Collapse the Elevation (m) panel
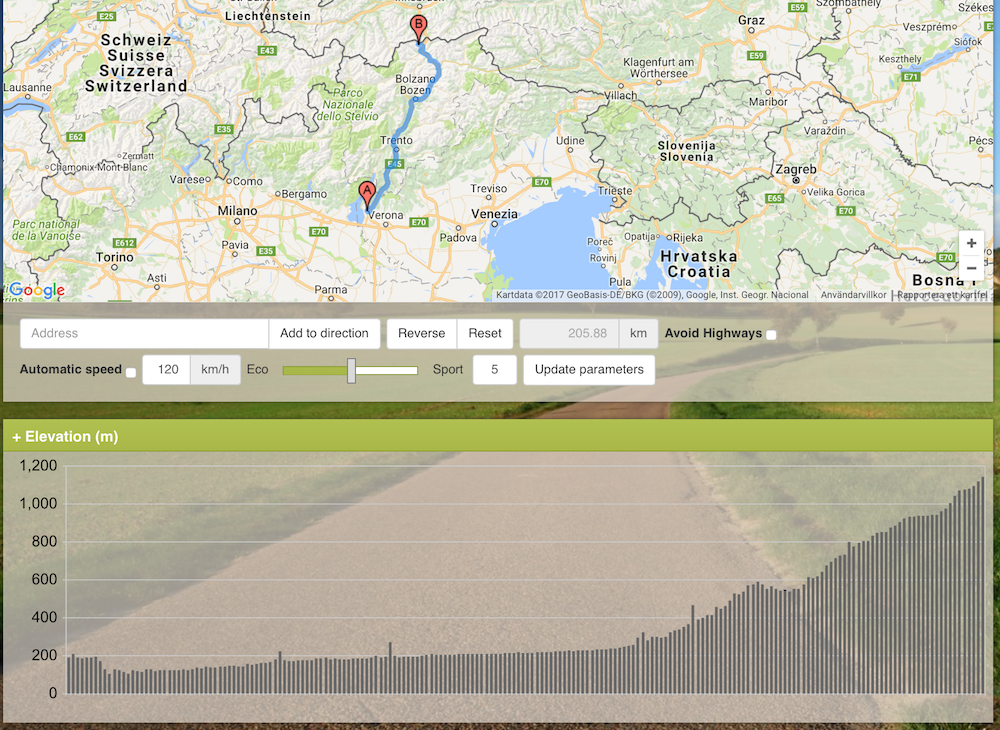This screenshot has height=730, width=1000. point(65,437)
